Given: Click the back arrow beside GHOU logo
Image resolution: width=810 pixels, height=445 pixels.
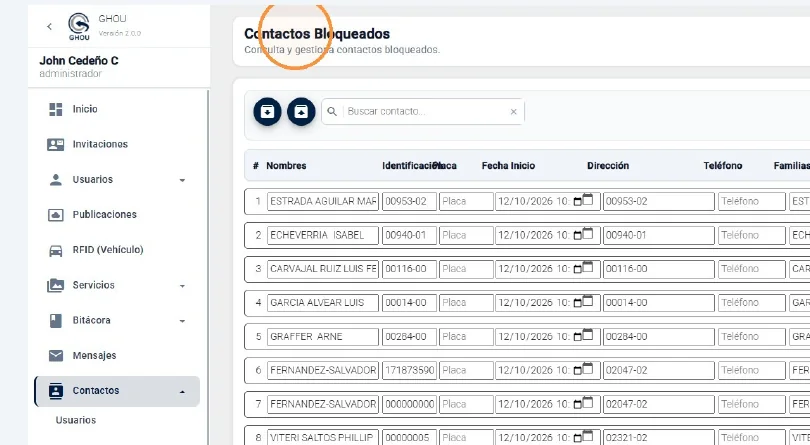Looking at the screenshot, I should 50,26.
